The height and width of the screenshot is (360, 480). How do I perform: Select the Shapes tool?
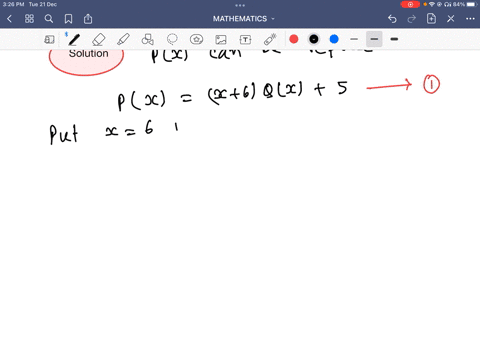coord(148,39)
